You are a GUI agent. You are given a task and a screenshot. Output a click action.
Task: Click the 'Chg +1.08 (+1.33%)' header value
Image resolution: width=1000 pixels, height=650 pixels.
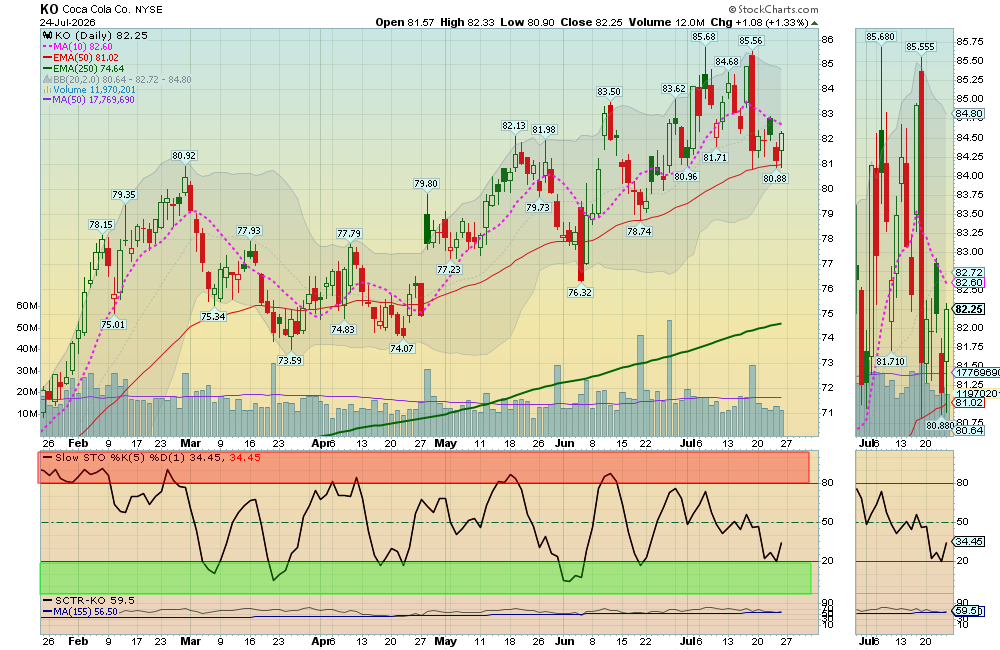[x=760, y=22]
